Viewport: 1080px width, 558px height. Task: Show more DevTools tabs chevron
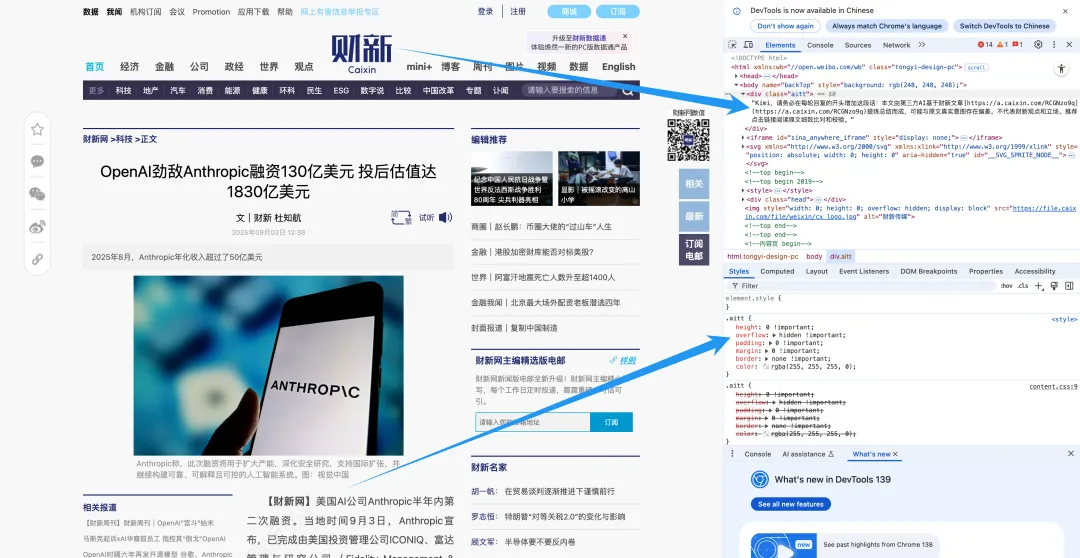(x=922, y=45)
